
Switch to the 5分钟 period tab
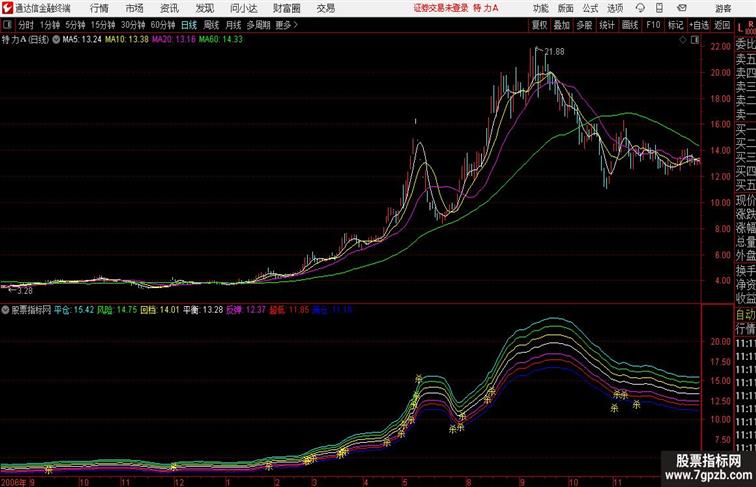point(75,25)
